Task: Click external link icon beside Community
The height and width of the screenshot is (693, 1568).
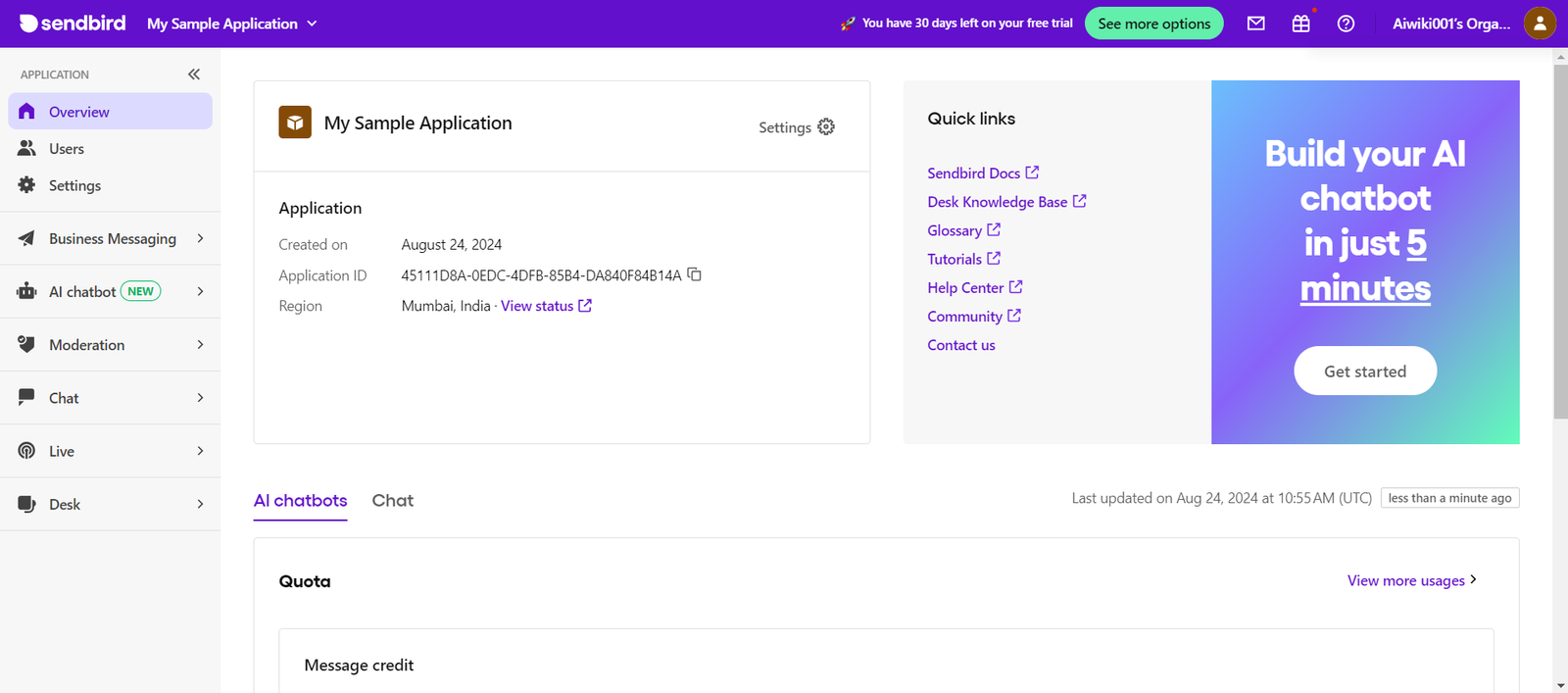Action: (x=1014, y=316)
